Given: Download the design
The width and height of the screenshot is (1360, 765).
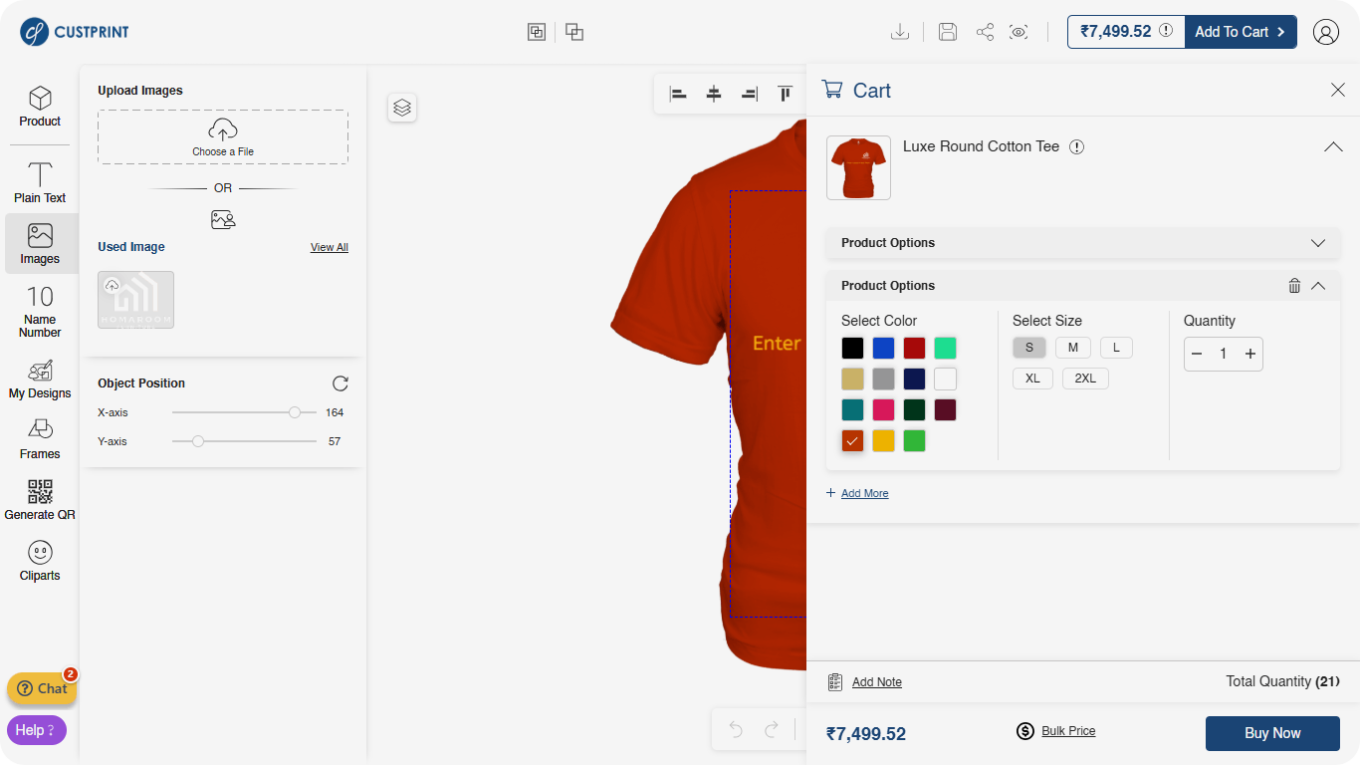Looking at the screenshot, I should click(x=900, y=32).
